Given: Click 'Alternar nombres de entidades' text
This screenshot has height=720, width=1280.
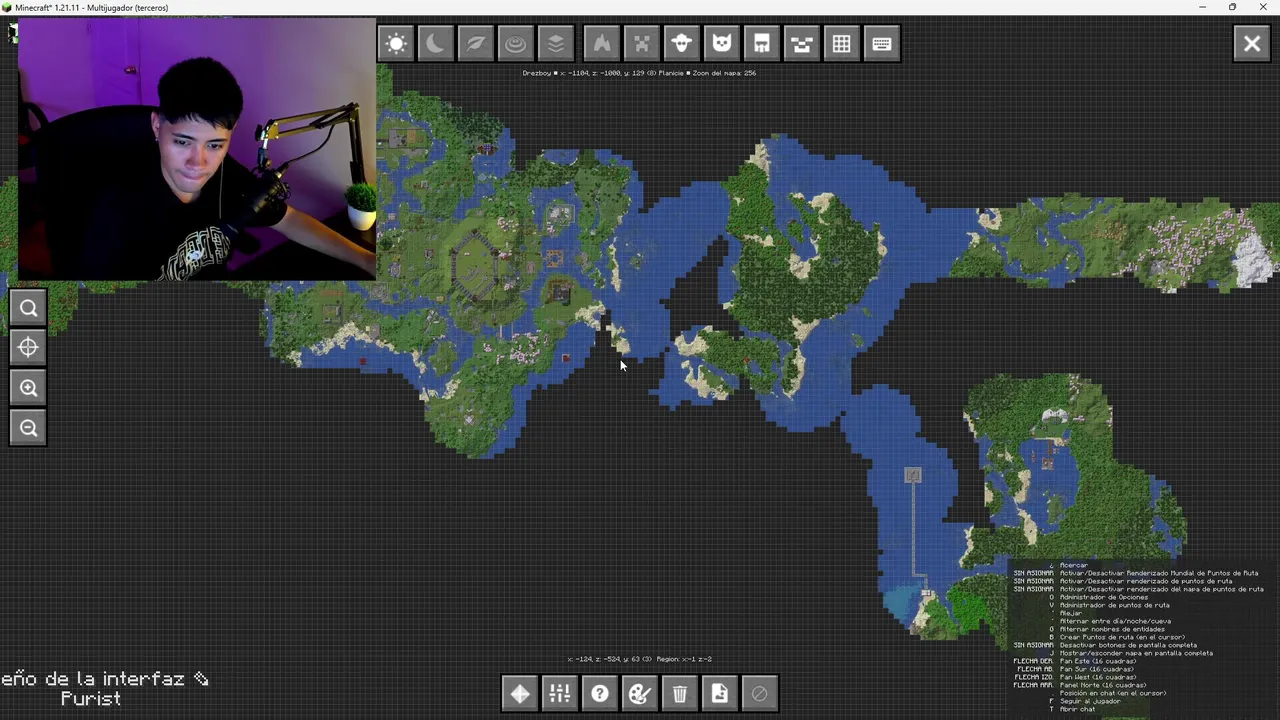Looking at the screenshot, I should 1112,629.
